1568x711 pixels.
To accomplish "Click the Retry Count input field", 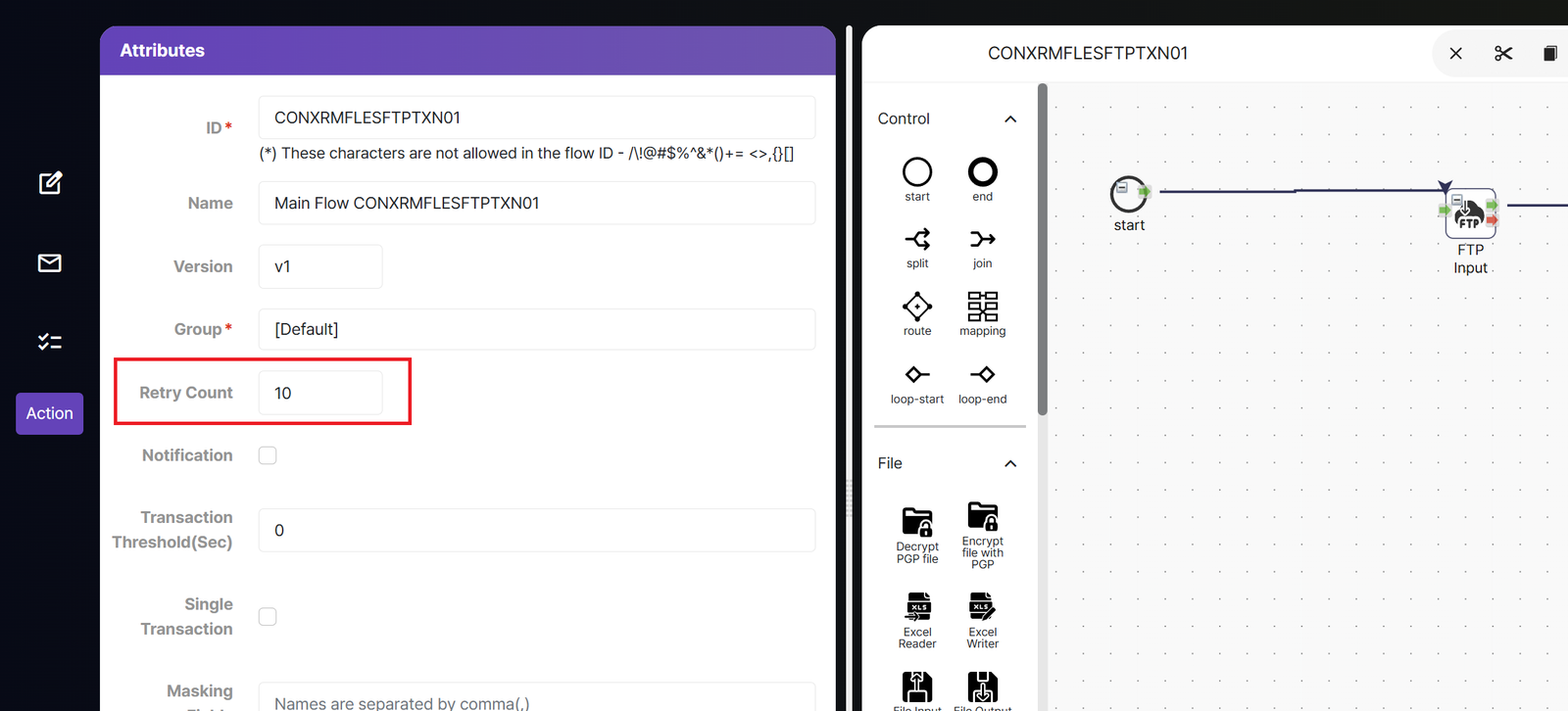I will tap(320, 393).
